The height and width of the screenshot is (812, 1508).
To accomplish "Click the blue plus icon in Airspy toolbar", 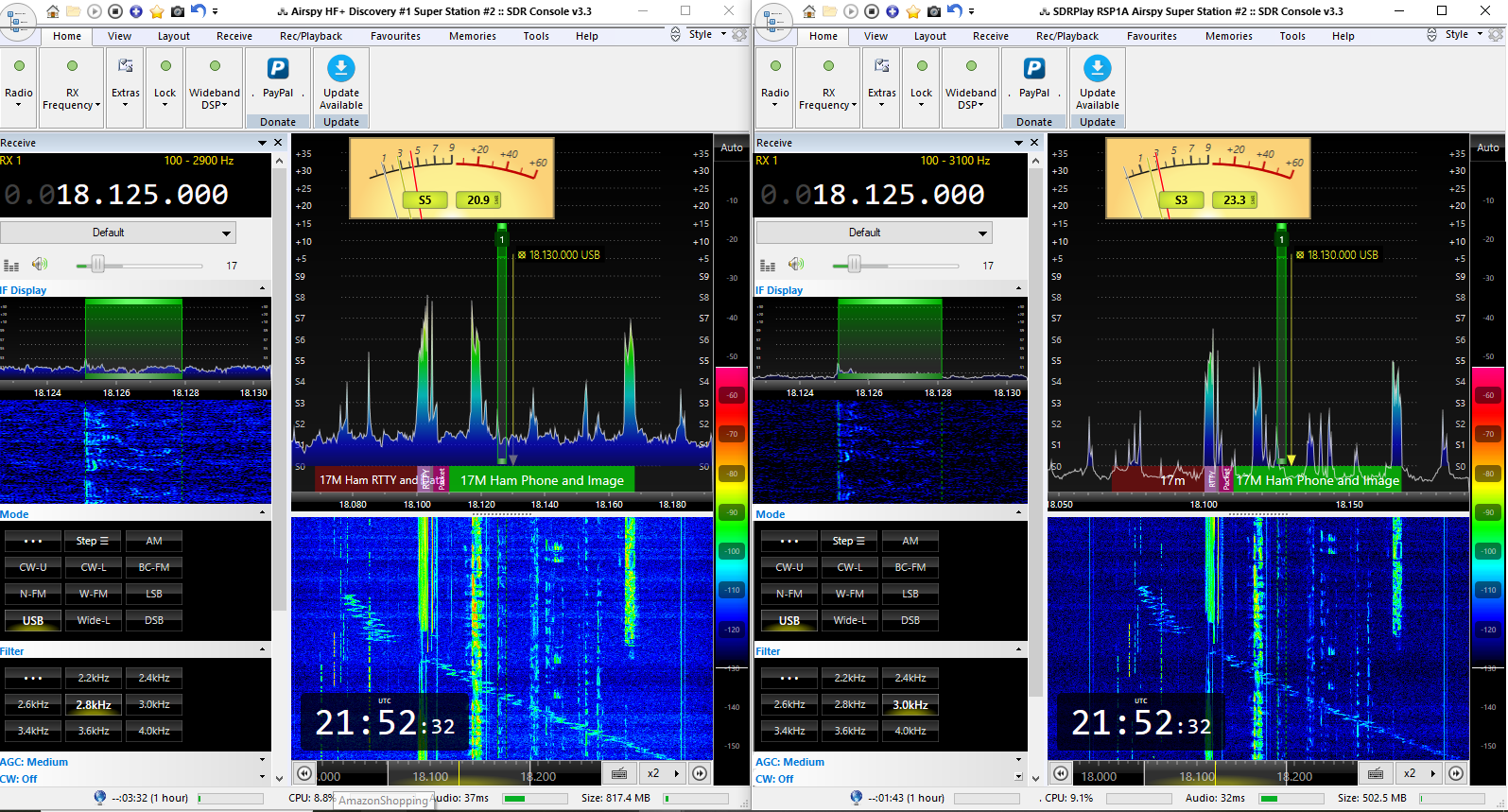I will click(136, 11).
